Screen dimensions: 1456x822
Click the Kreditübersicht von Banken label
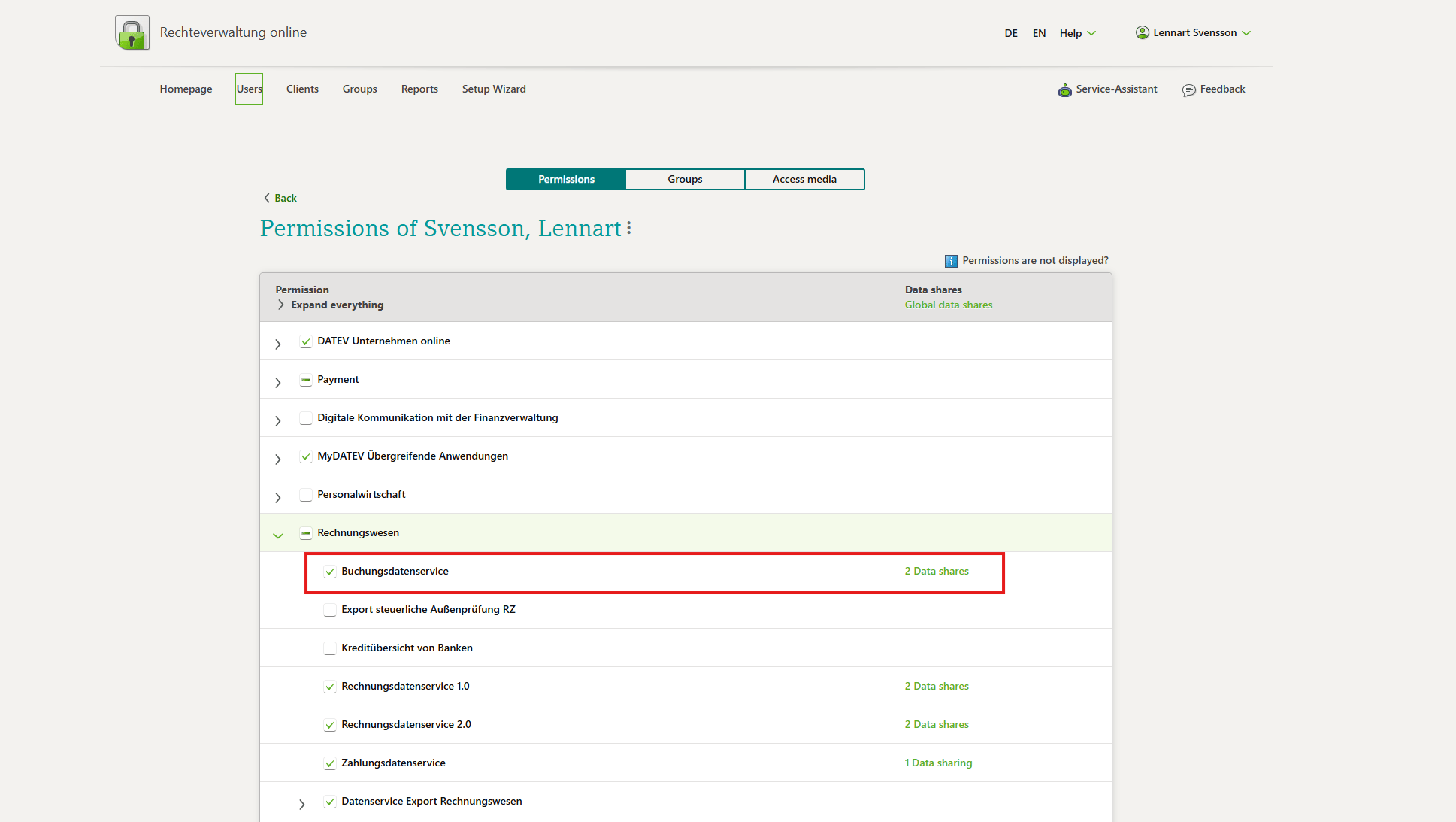pyautogui.click(x=407, y=648)
